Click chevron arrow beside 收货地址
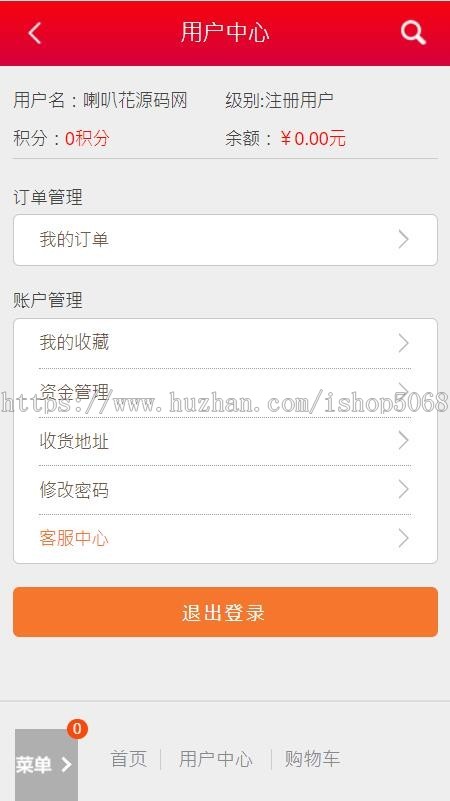This screenshot has height=801, width=450. point(404,440)
